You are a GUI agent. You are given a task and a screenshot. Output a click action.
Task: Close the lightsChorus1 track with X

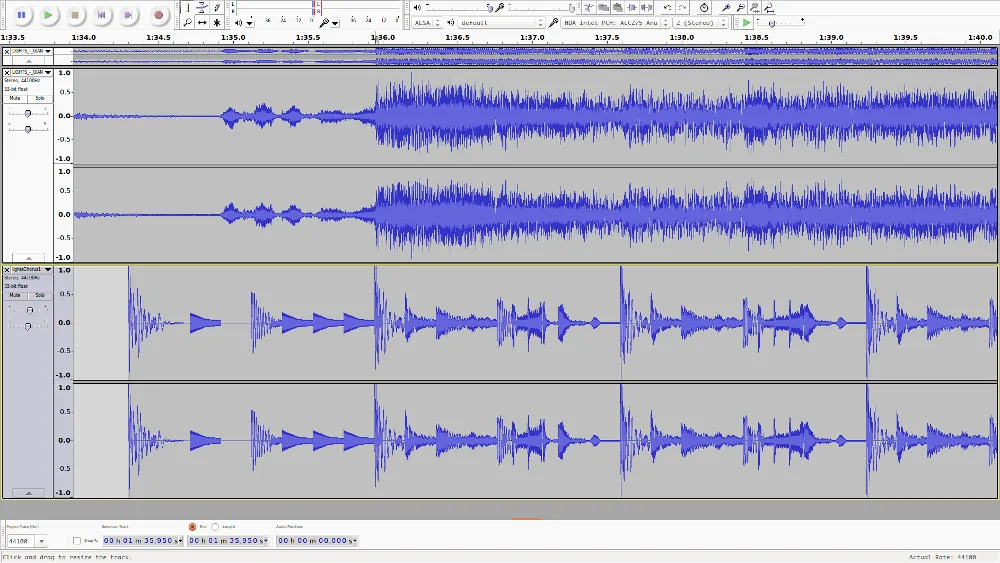[x=6, y=269]
